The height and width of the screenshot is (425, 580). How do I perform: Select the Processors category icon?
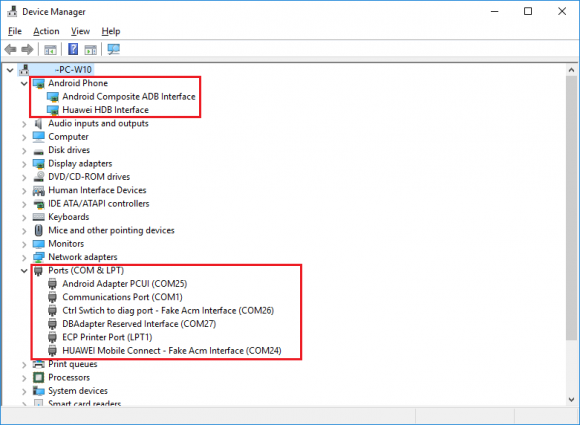point(38,378)
